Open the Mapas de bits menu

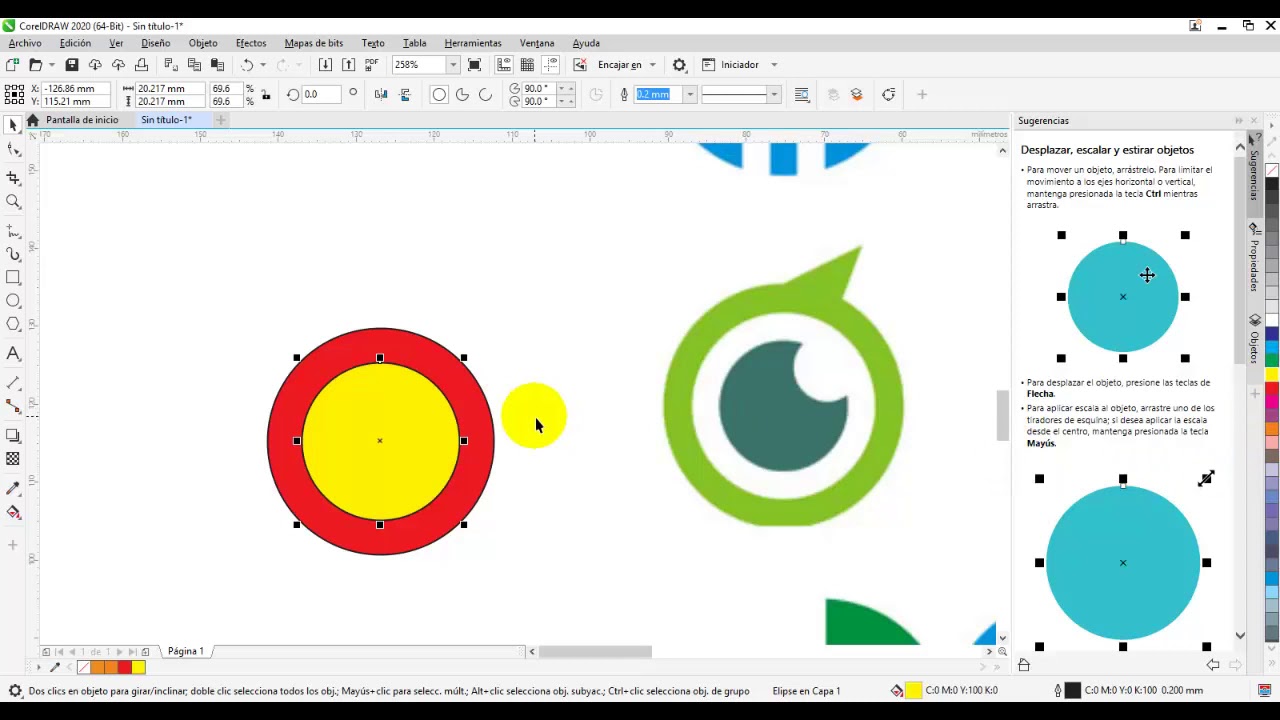314,43
